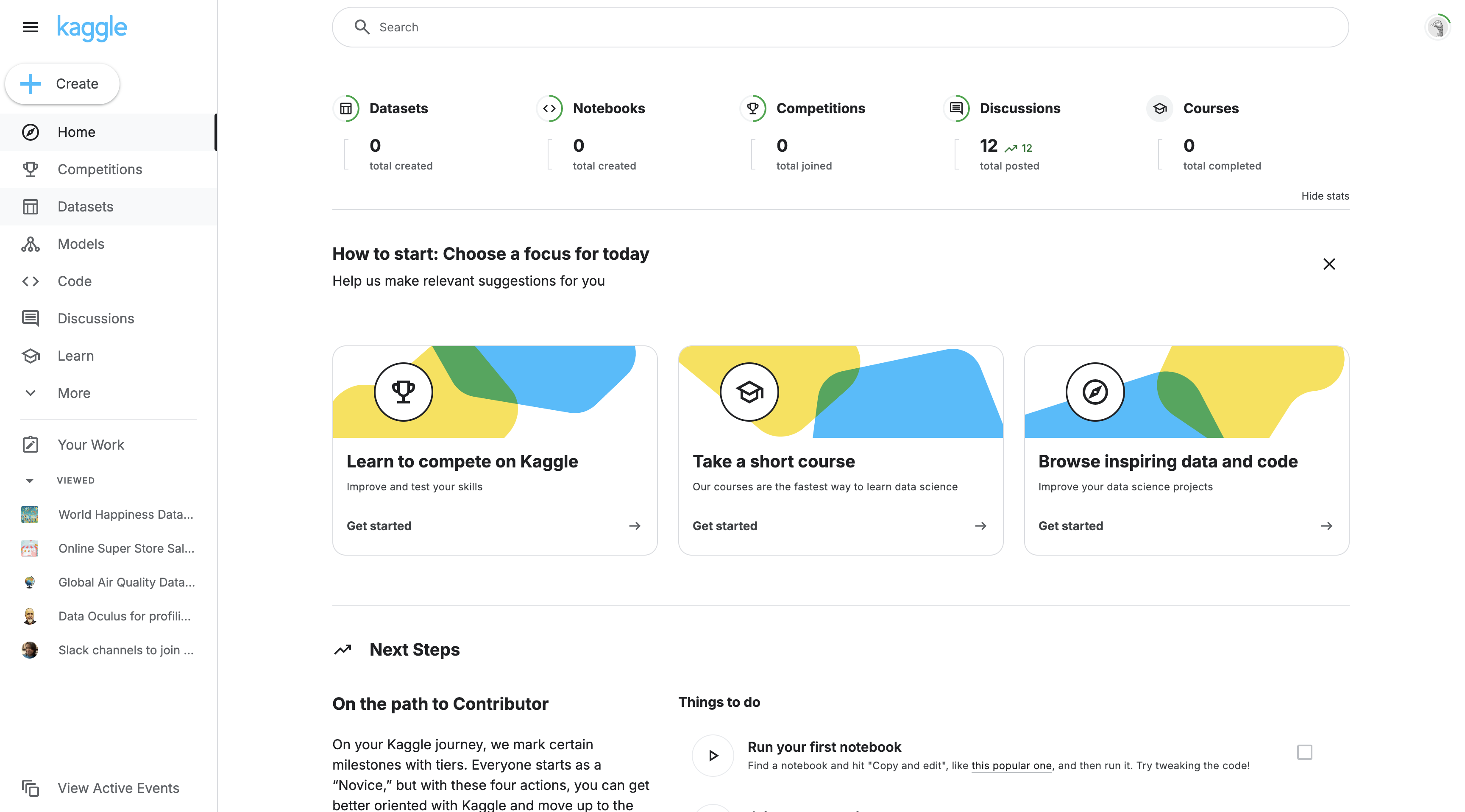This screenshot has width=1465, height=812.
Task: Click the Notebooks stats code icon
Action: tap(549, 108)
